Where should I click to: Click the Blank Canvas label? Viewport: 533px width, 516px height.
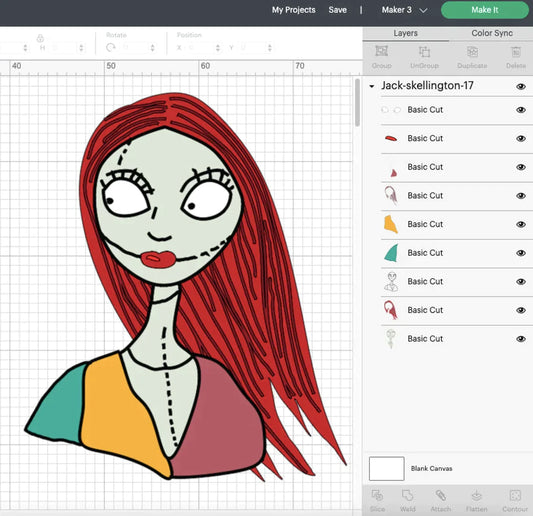[x=431, y=468]
